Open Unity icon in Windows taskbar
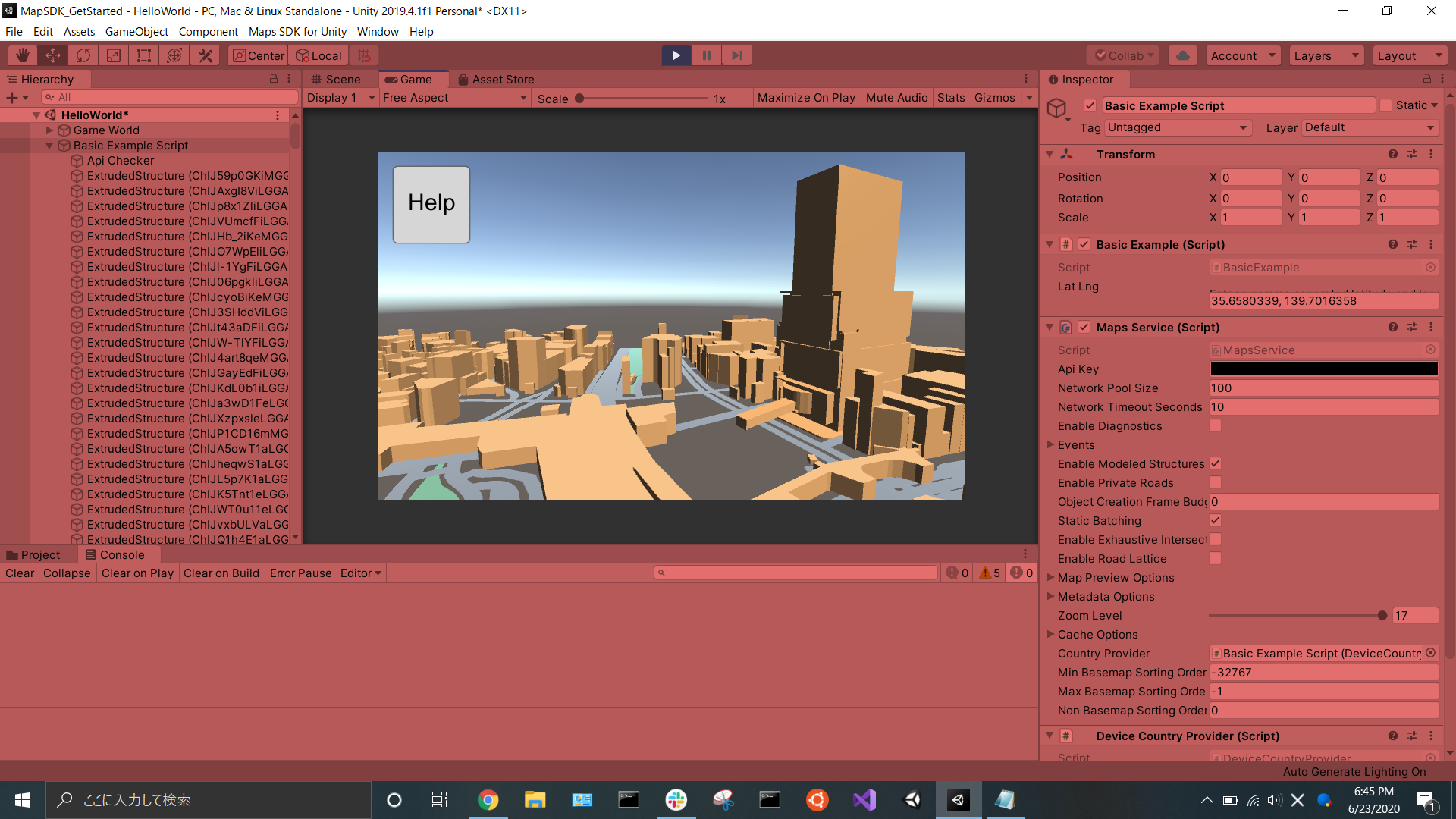Screen dimensions: 1456x819 click(959, 799)
